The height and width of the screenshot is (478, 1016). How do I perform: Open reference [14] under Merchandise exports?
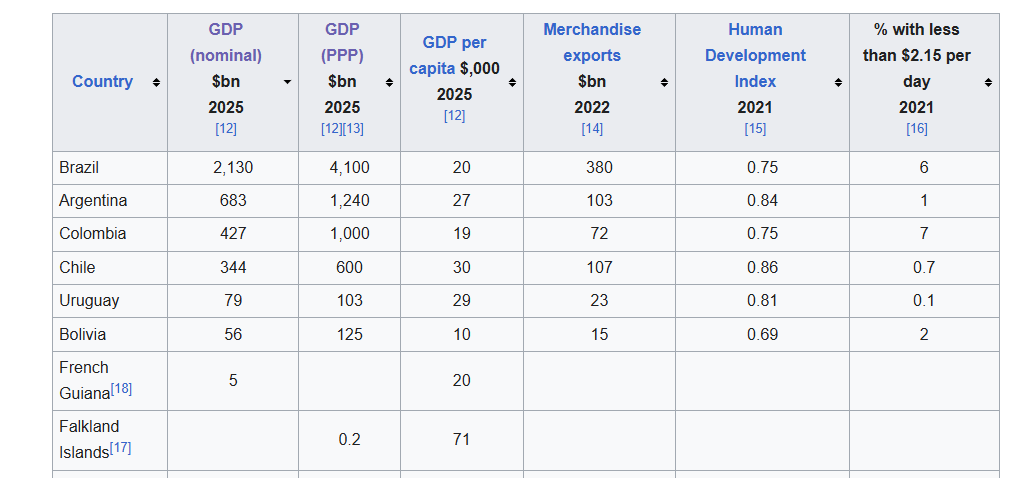click(x=592, y=128)
